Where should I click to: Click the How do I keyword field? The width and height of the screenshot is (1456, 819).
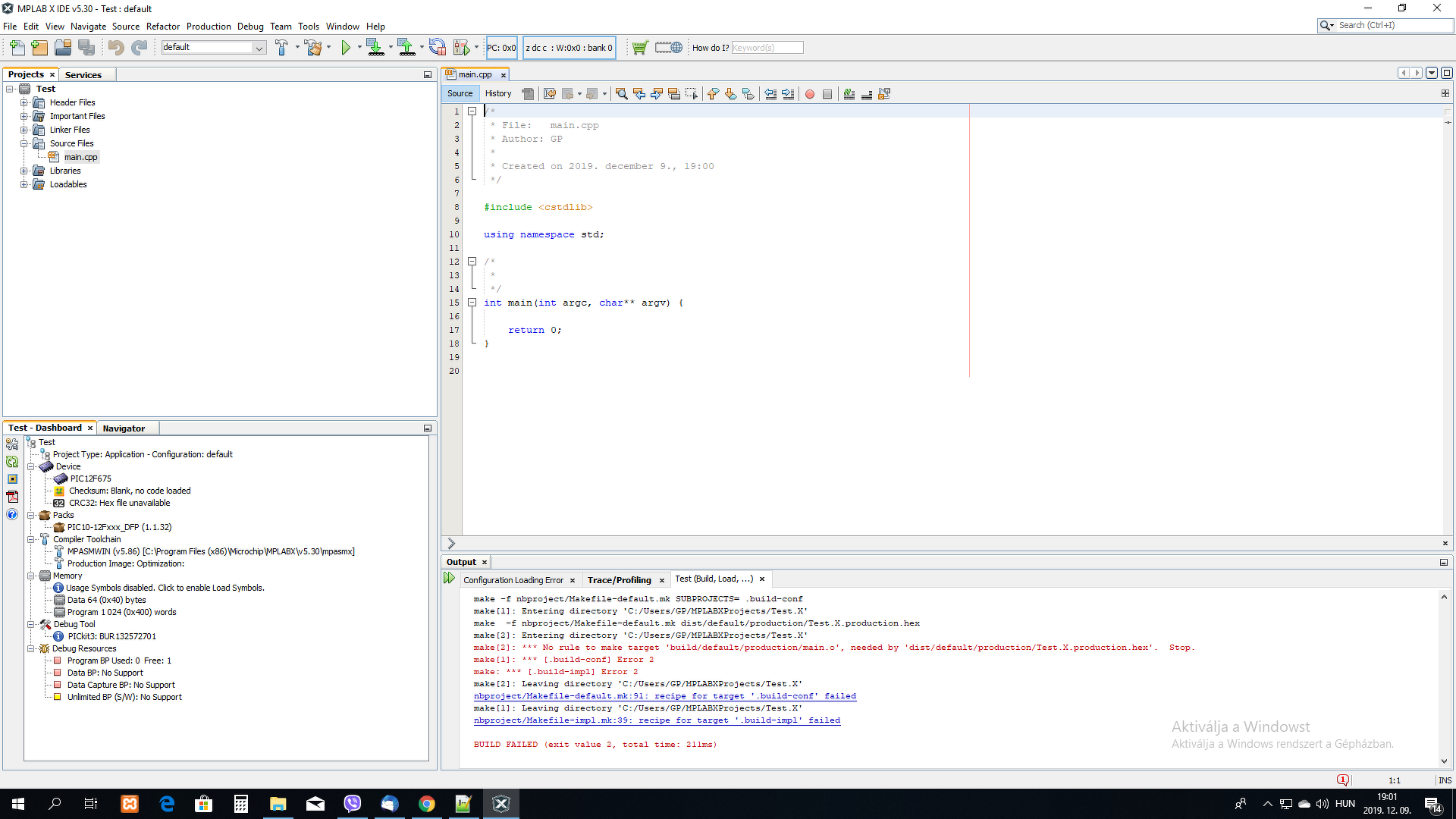[767, 48]
